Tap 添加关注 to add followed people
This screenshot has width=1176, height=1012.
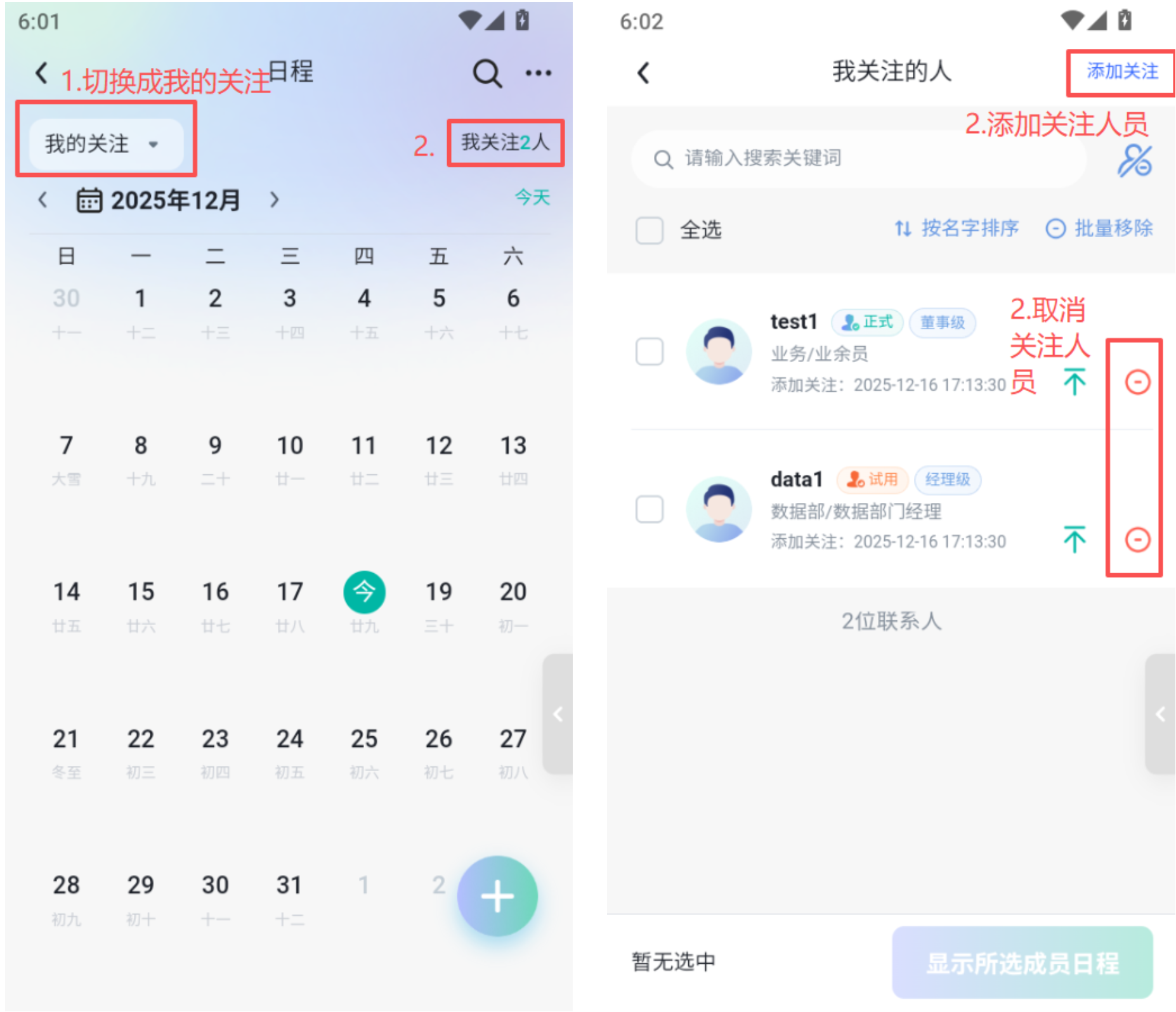coord(1122,71)
